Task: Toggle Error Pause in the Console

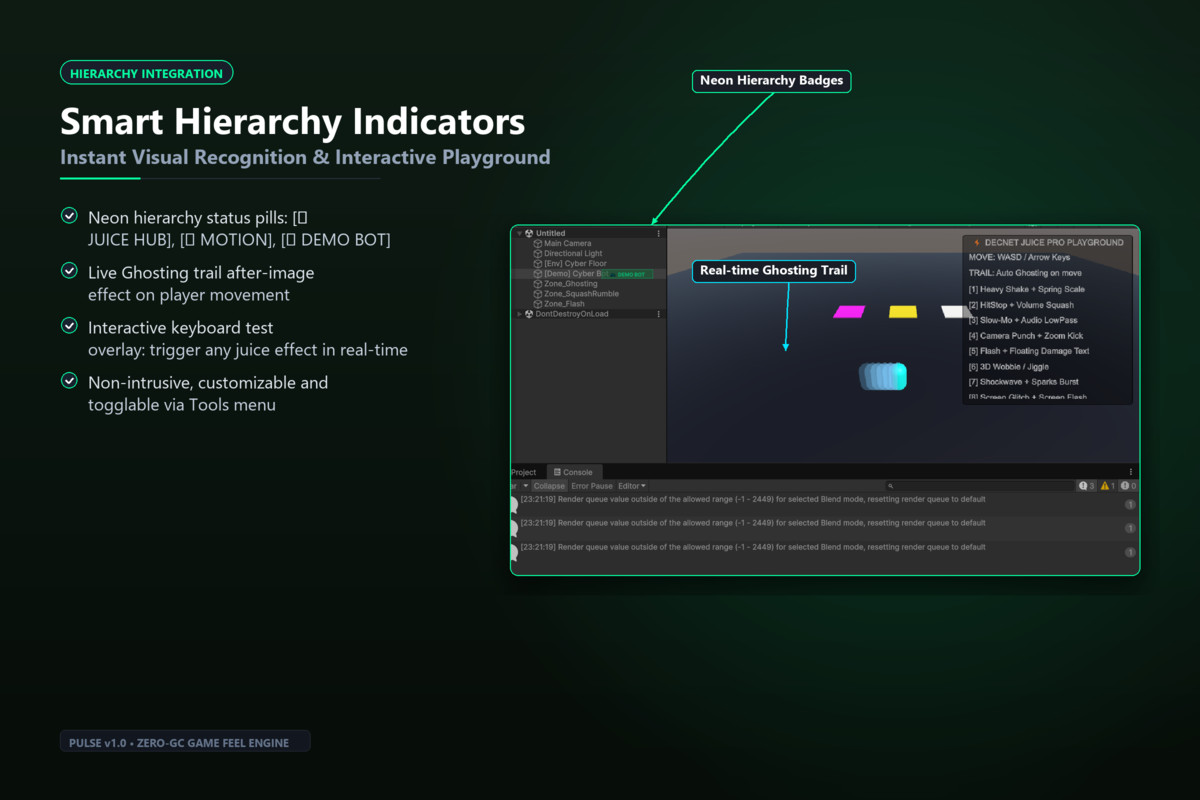Action: tap(592, 486)
